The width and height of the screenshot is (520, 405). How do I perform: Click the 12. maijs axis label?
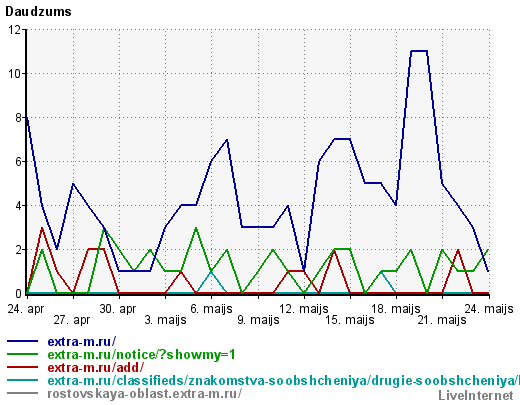tap(304, 309)
